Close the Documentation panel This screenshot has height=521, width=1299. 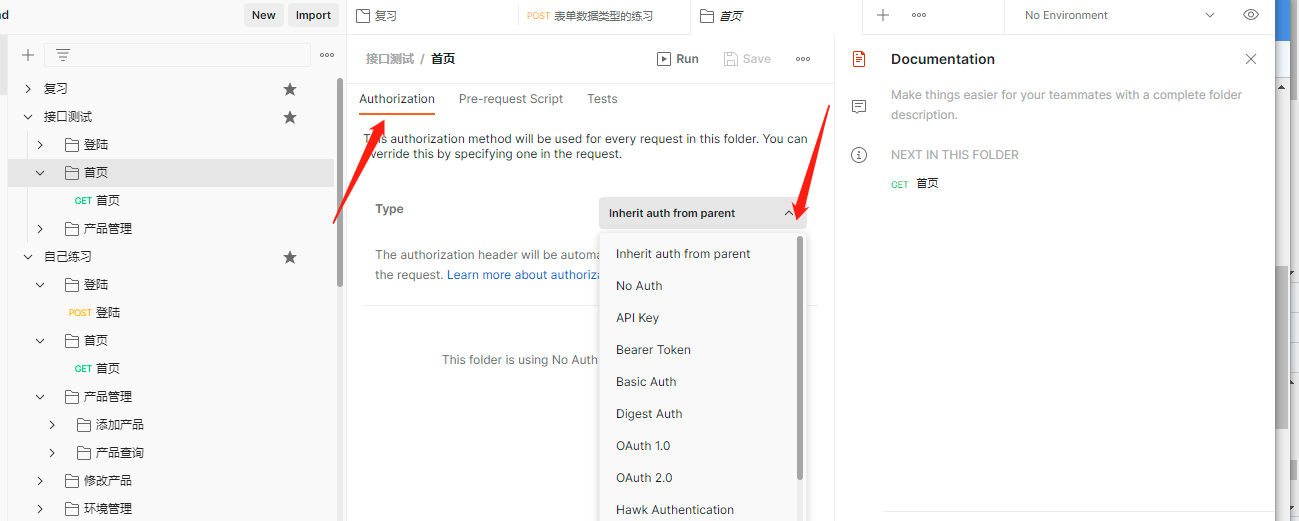click(1251, 59)
